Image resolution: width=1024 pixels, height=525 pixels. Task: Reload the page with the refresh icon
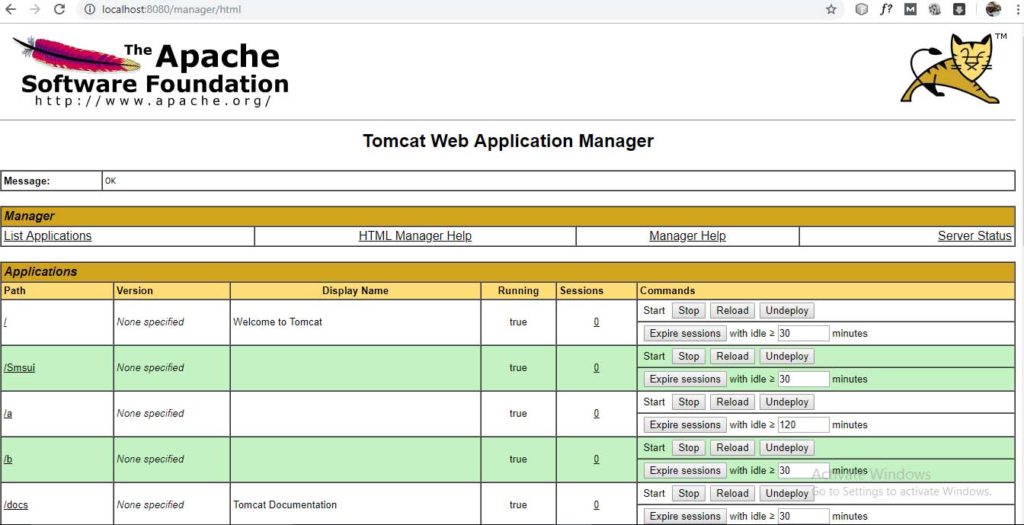[x=59, y=9]
